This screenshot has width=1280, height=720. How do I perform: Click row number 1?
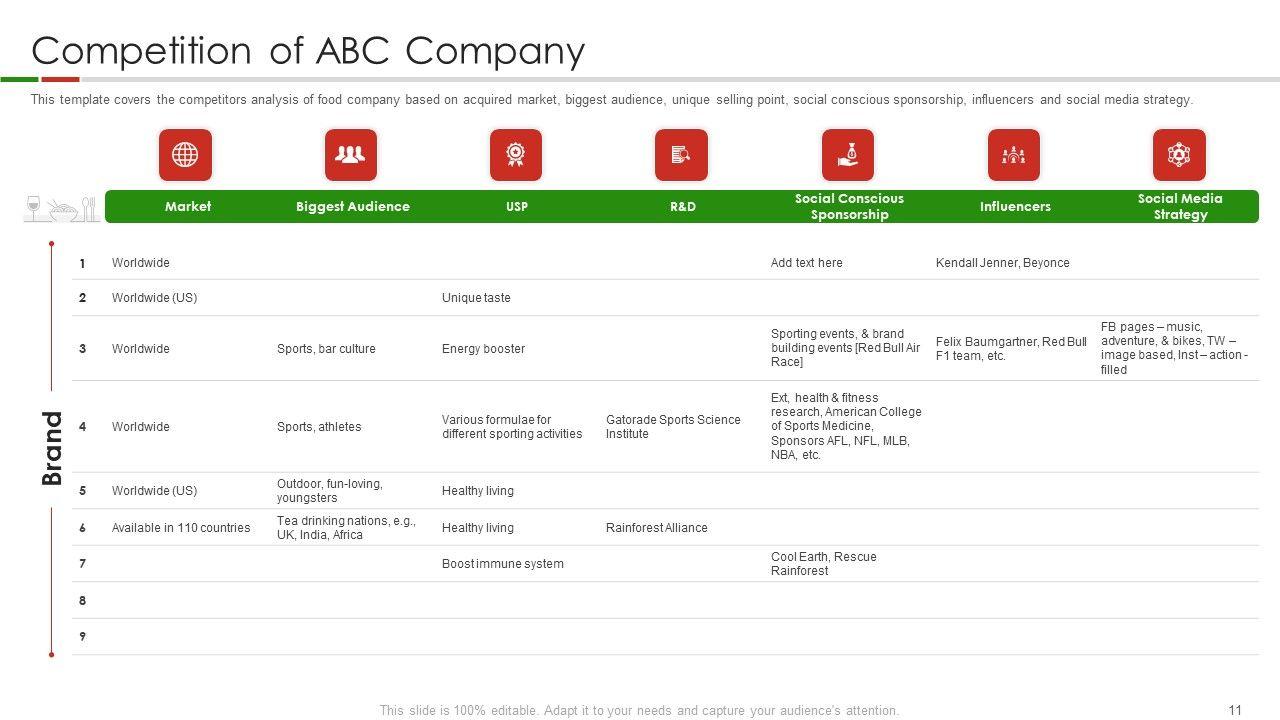[x=82, y=263]
